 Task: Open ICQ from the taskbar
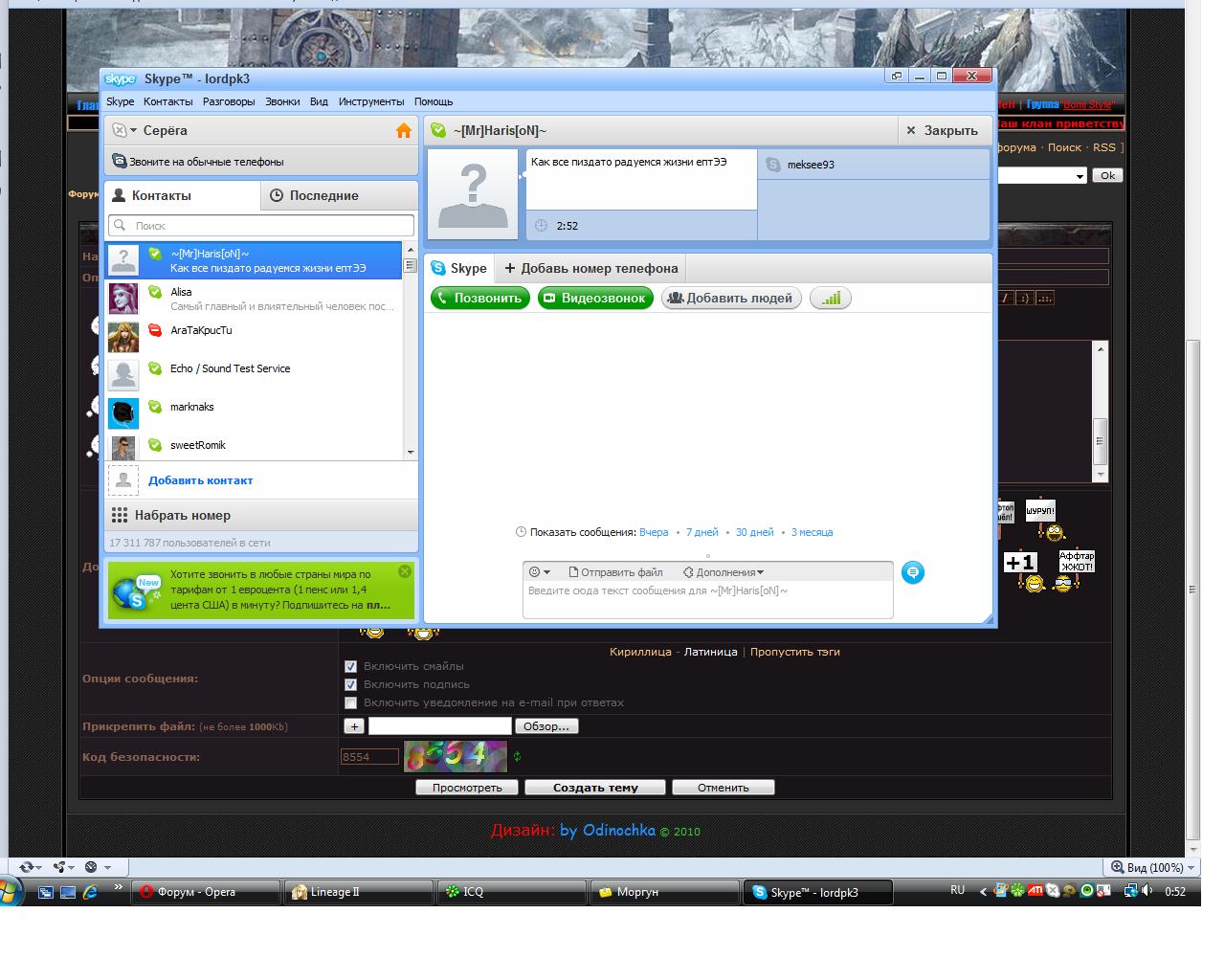512,892
